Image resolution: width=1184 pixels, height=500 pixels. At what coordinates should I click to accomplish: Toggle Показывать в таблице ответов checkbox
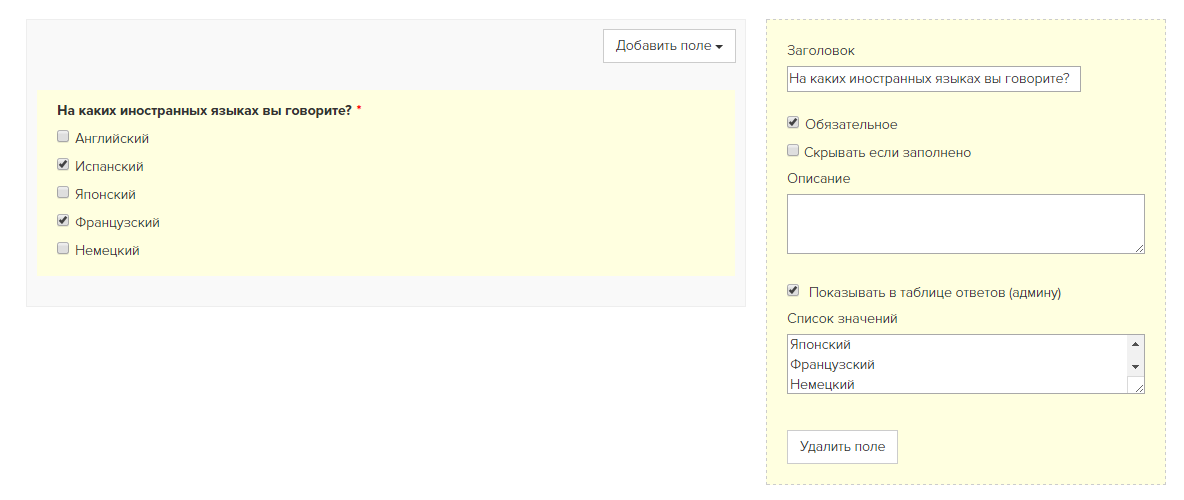click(793, 291)
